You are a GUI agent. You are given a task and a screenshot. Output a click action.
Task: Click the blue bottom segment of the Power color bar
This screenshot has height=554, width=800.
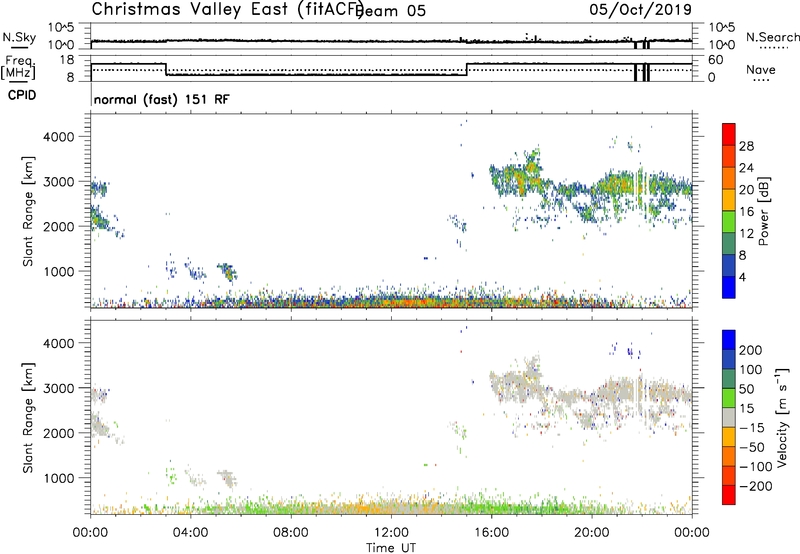pyautogui.click(x=729, y=287)
